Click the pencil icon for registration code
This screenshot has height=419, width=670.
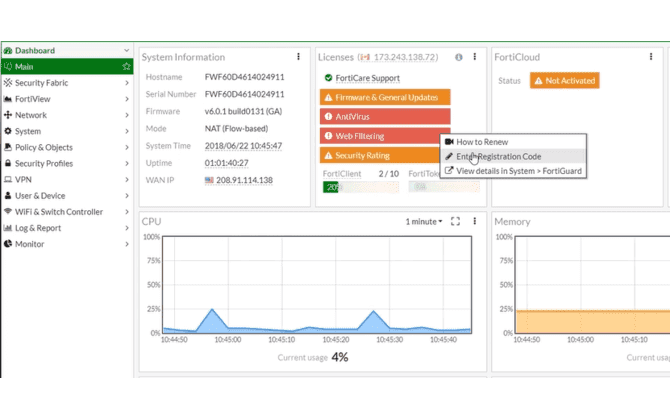[x=449, y=156]
